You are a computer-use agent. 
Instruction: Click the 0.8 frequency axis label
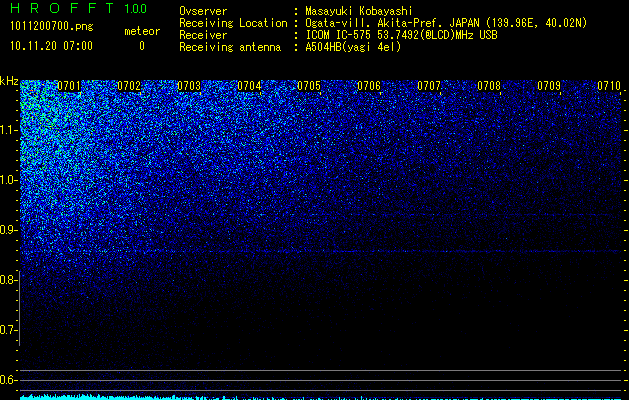(8, 280)
